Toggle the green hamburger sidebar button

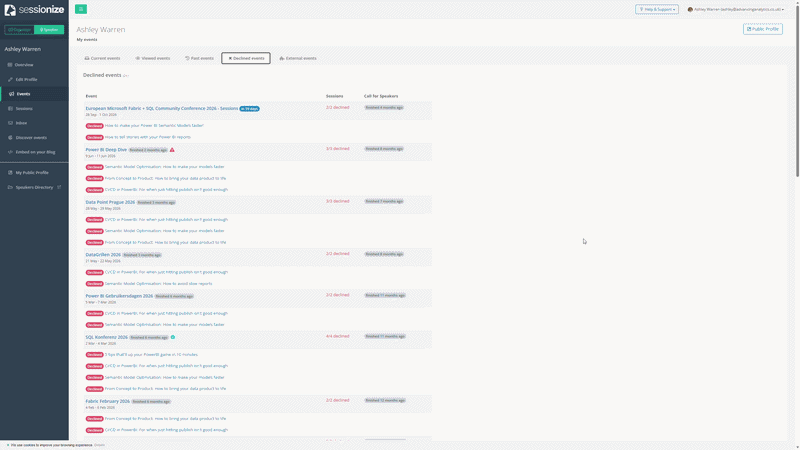[81, 9]
